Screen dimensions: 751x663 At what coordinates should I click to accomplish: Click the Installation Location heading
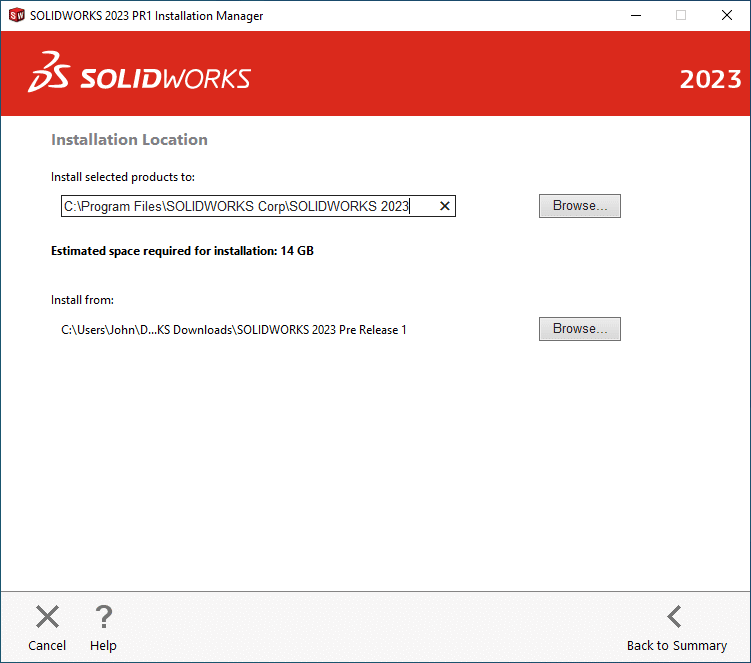(x=129, y=140)
